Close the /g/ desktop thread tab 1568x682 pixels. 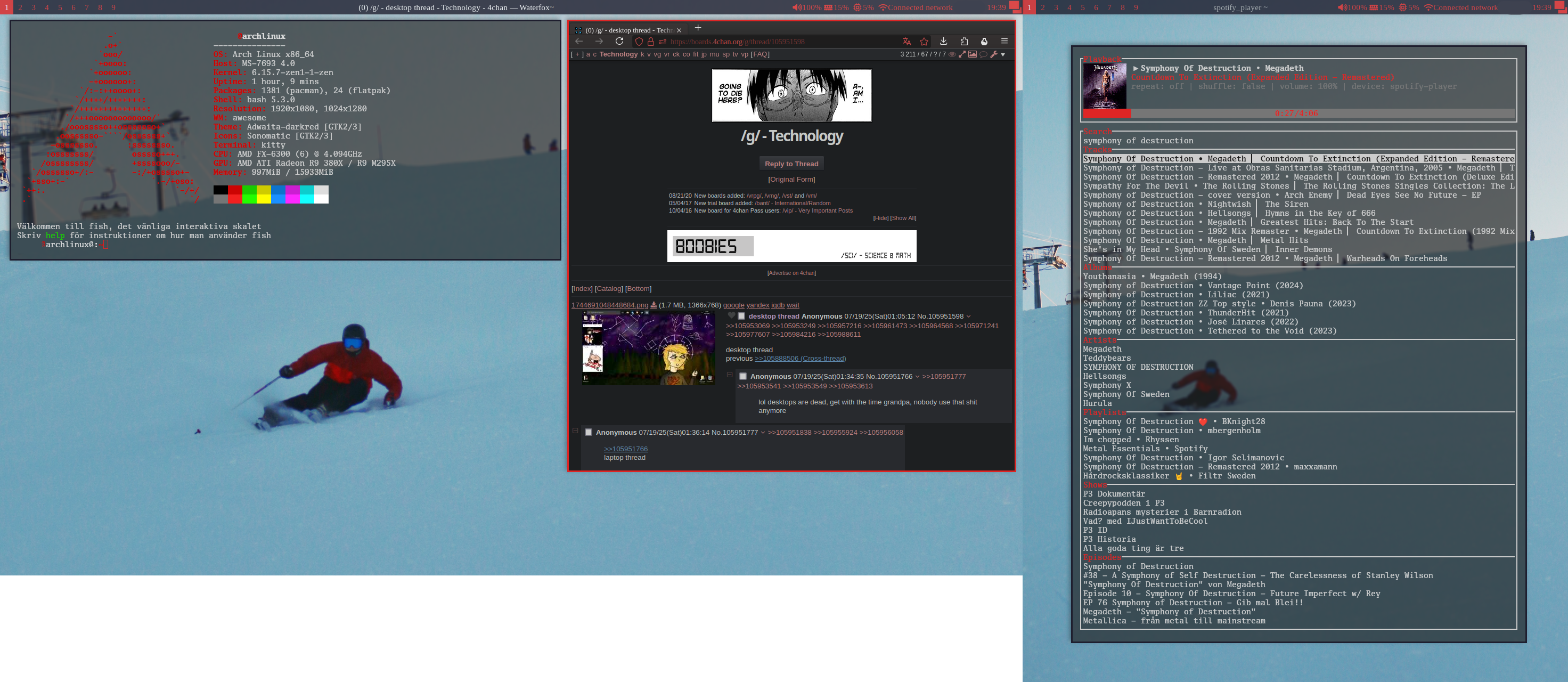point(679,30)
